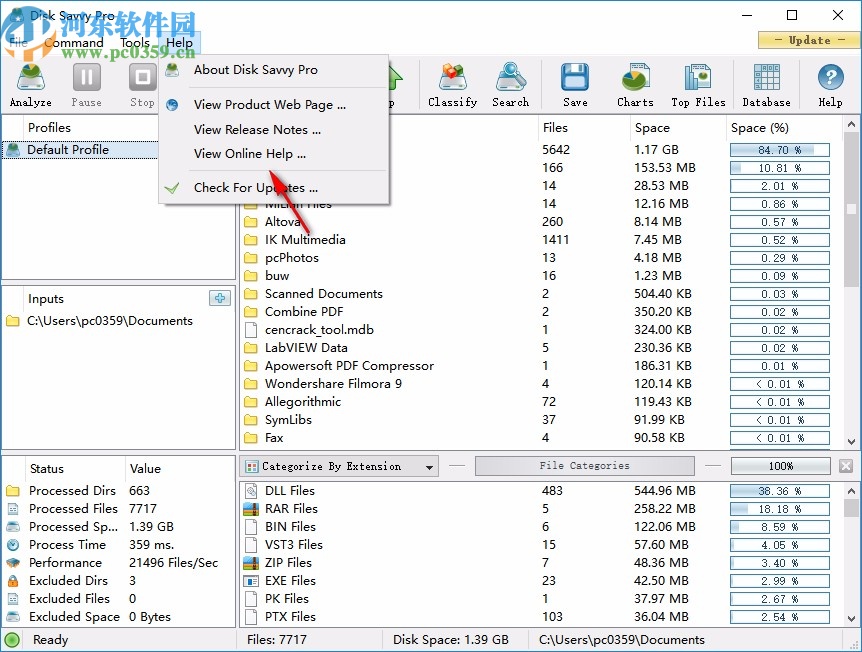Screen dimensions: 862x652
Task: Show the Top Files view
Action: click(700, 85)
